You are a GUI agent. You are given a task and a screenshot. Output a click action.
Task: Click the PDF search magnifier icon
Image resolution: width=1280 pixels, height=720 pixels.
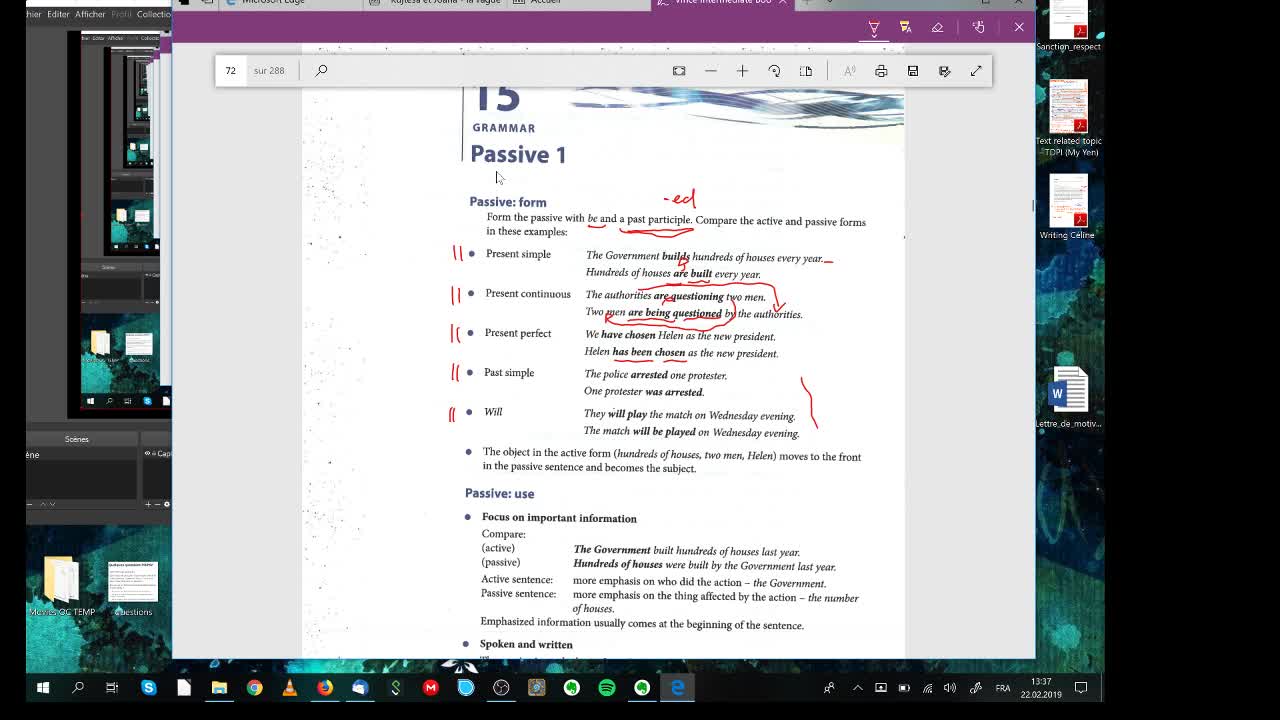pyautogui.click(x=321, y=71)
